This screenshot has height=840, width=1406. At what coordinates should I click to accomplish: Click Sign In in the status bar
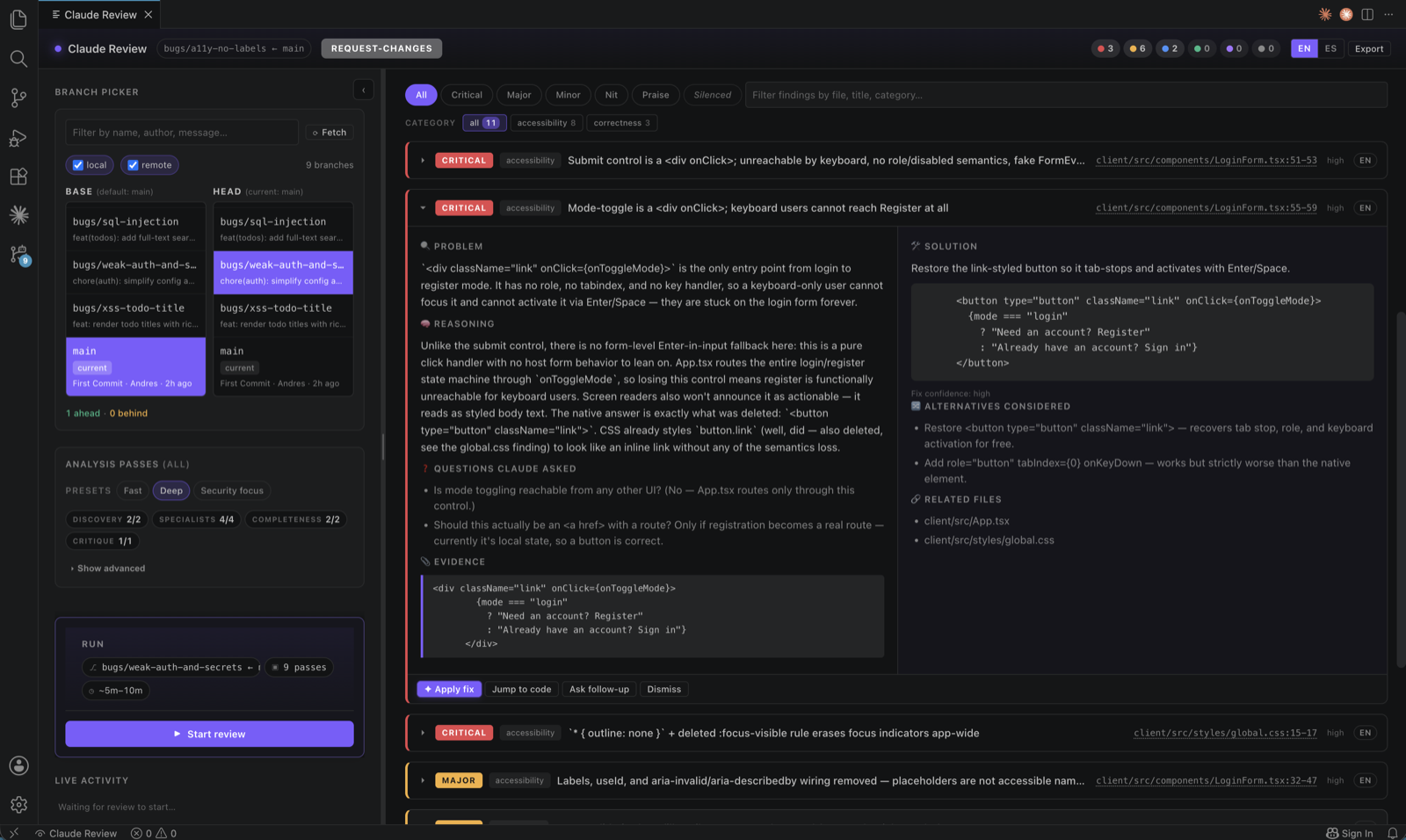1350,833
